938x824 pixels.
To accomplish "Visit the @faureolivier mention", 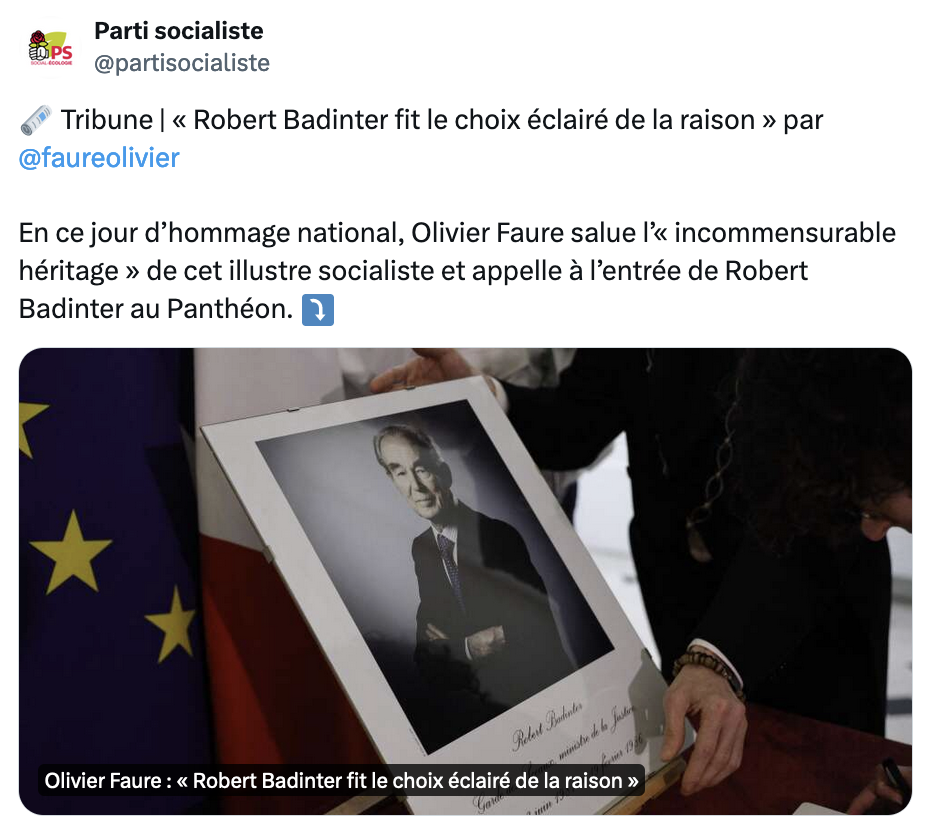I will coord(99,158).
